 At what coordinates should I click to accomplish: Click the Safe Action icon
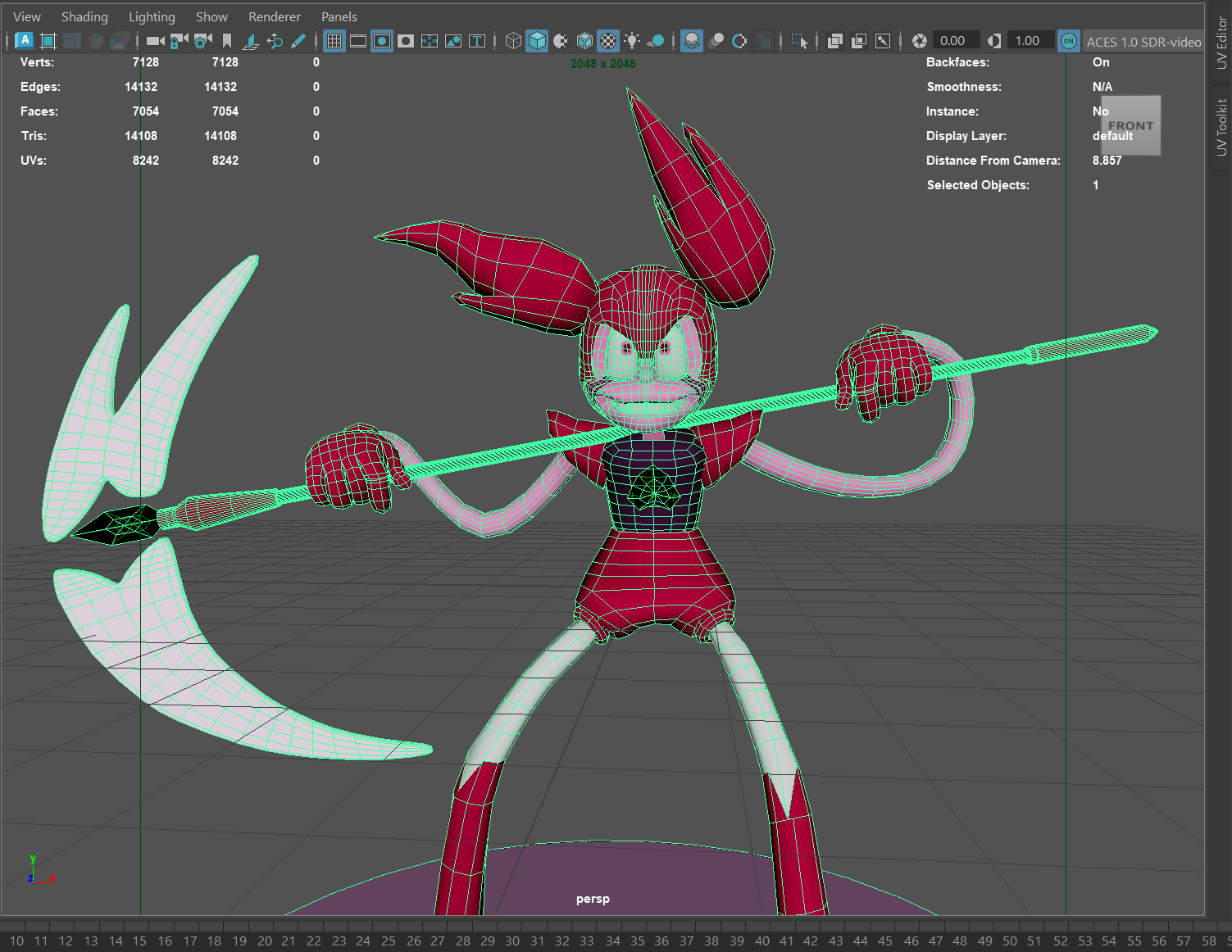pyautogui.click(x=453, y=41)
